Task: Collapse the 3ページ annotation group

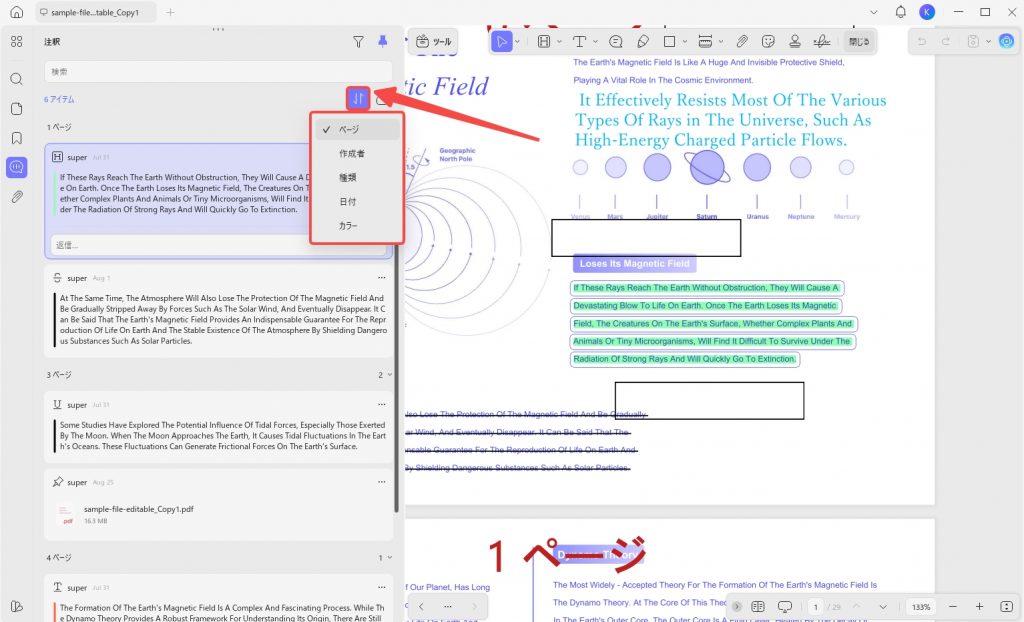Action: point(390,375)
